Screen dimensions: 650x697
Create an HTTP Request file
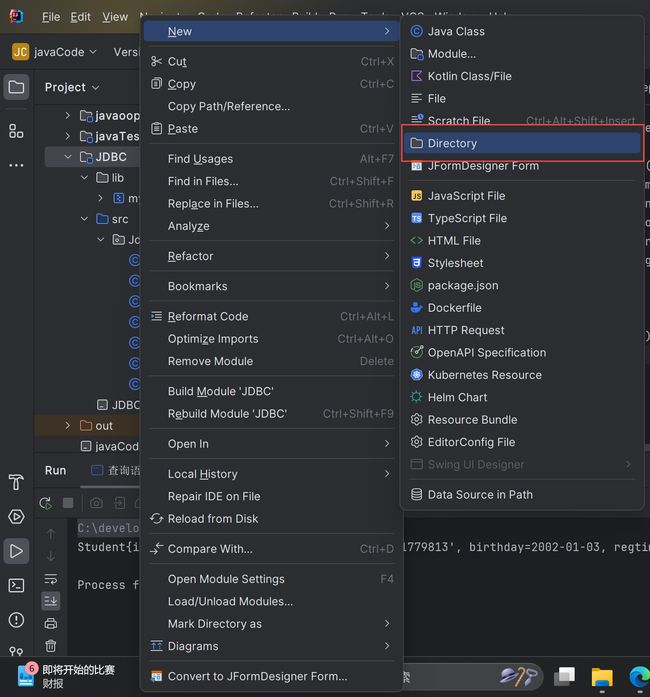(x=522, y=330)
